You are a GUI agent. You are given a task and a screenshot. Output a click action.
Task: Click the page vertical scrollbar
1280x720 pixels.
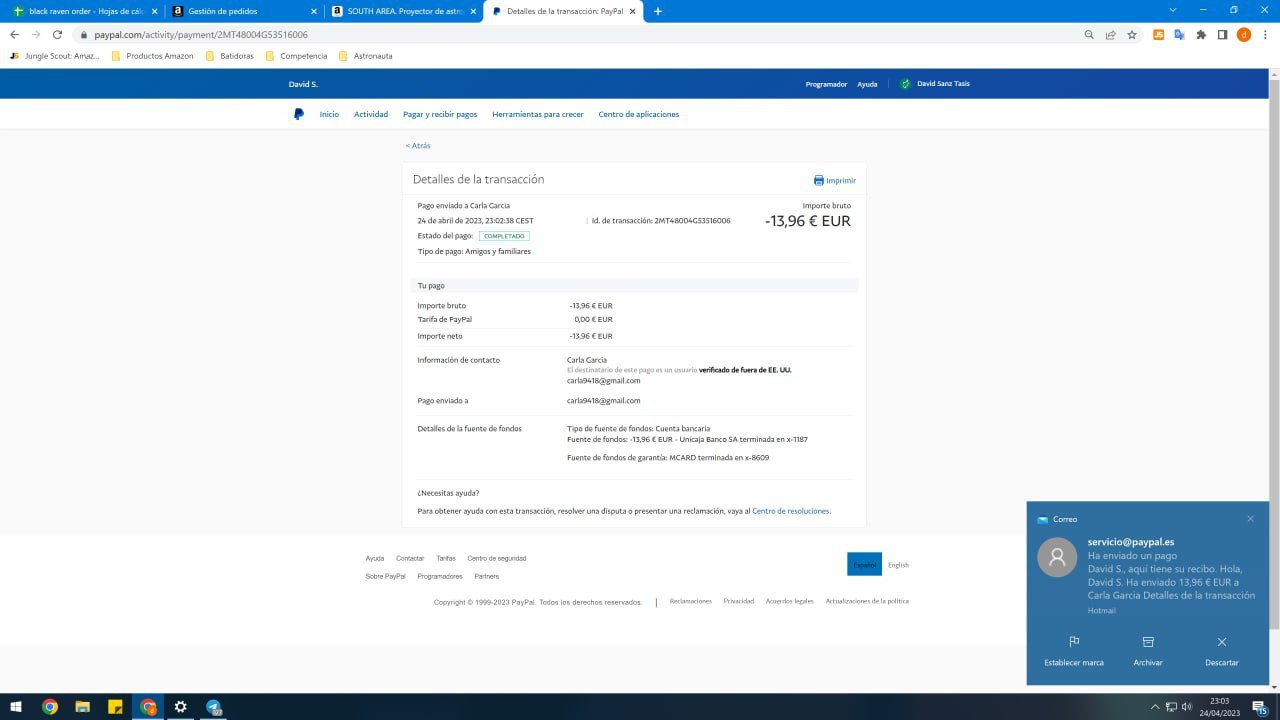pos(1273,300)
